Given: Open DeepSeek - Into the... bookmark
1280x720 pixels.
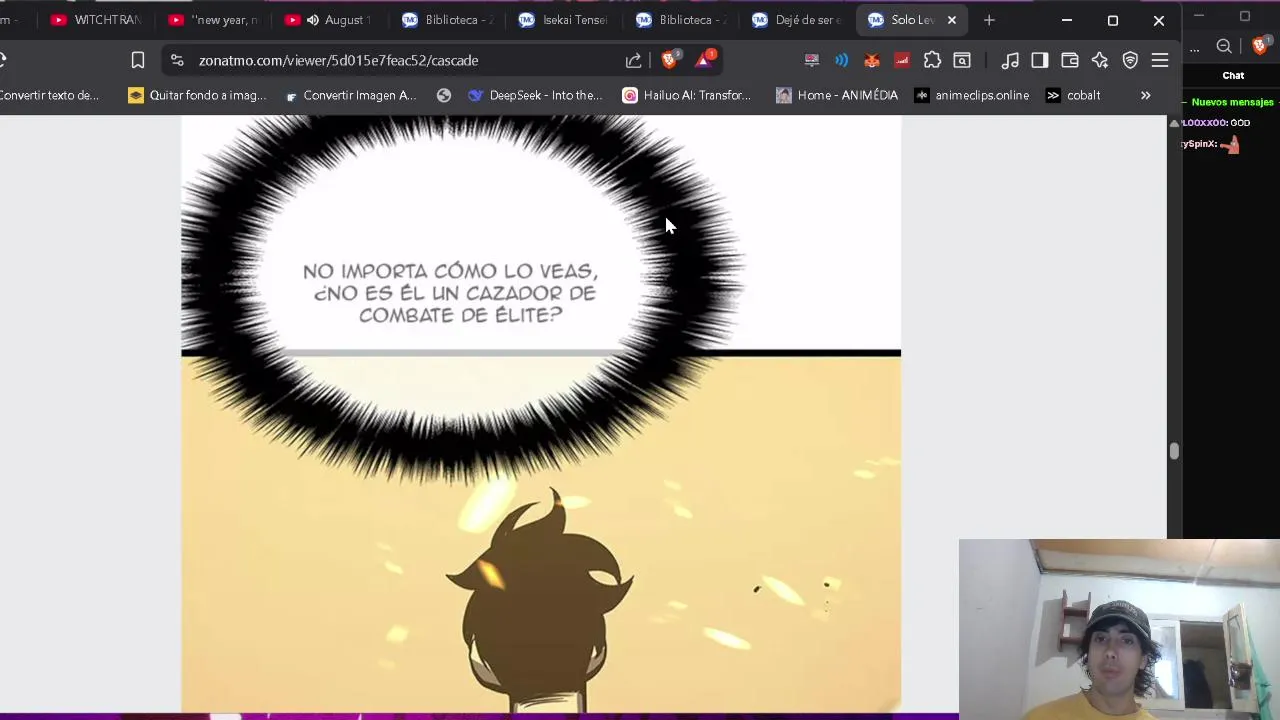Looking at the screenshot, I should [536, 95].
